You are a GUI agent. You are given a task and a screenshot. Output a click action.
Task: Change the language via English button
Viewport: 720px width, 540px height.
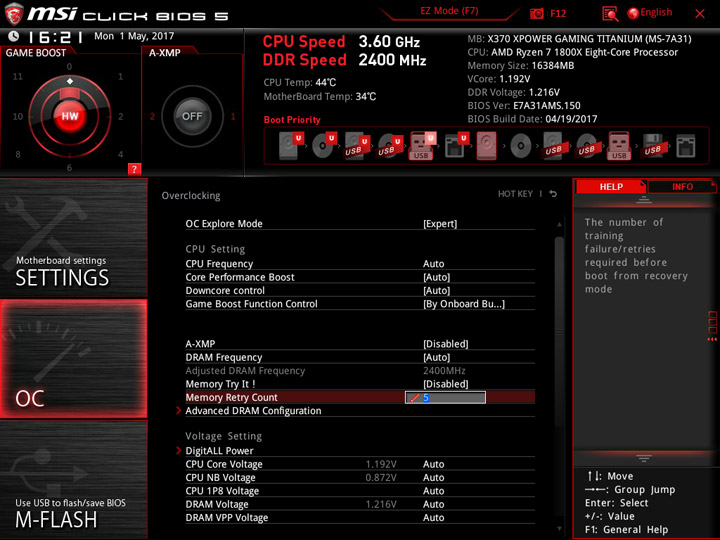650,13
